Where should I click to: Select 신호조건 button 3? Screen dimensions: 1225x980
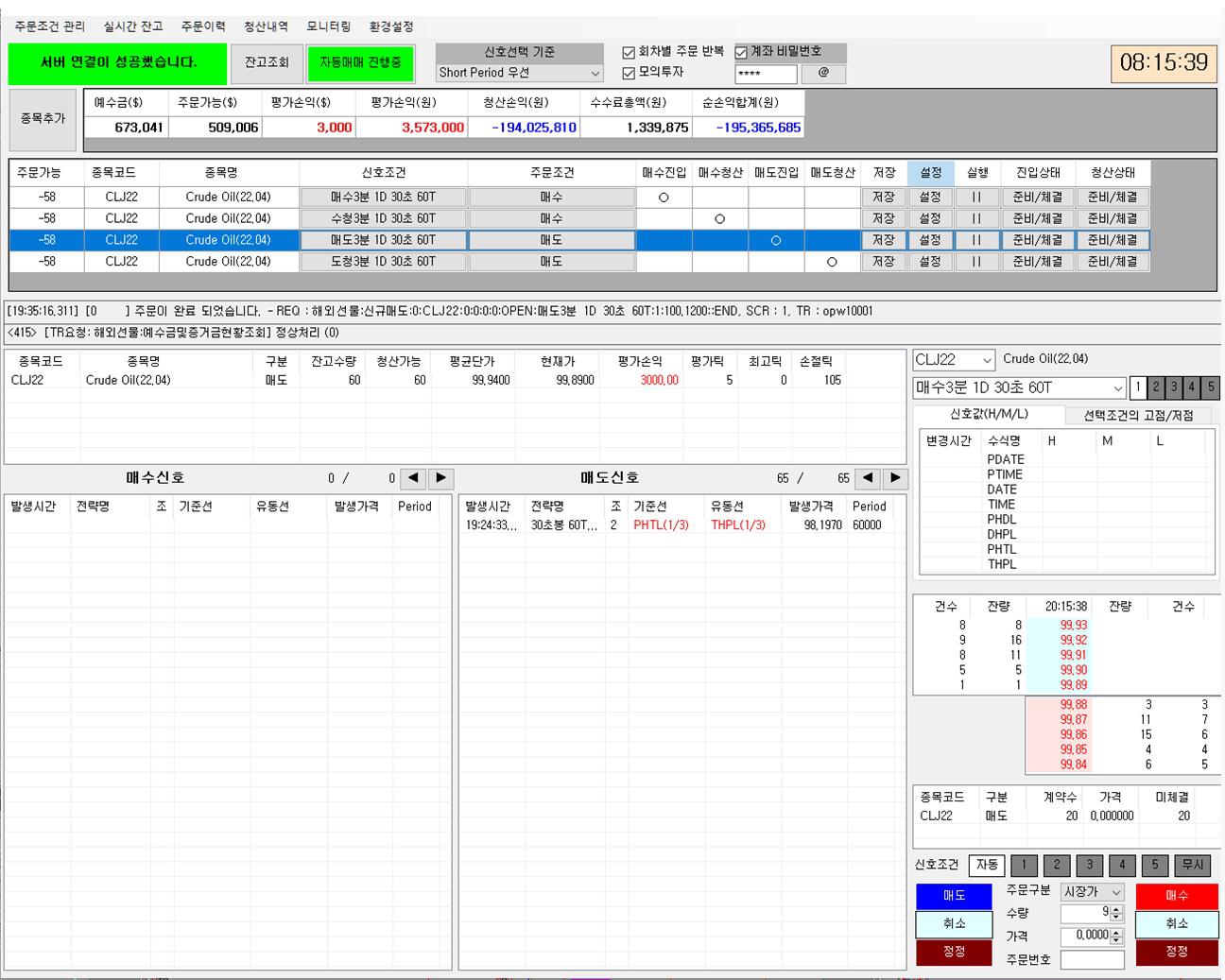click(1089, 865)
